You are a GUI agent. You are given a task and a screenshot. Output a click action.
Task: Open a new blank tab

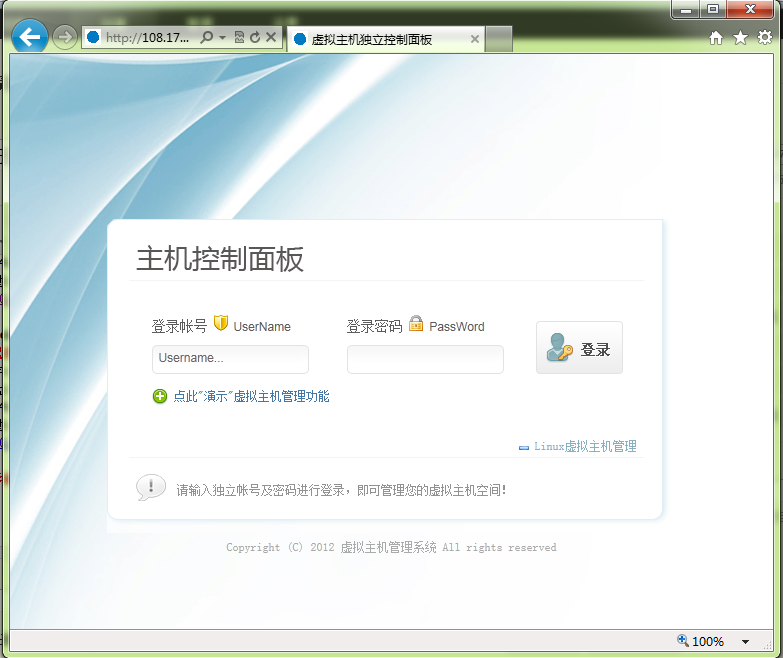[499, 39]
